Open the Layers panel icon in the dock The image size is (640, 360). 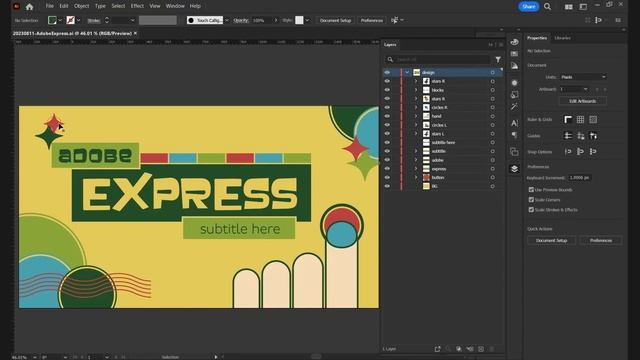(514, 169)
